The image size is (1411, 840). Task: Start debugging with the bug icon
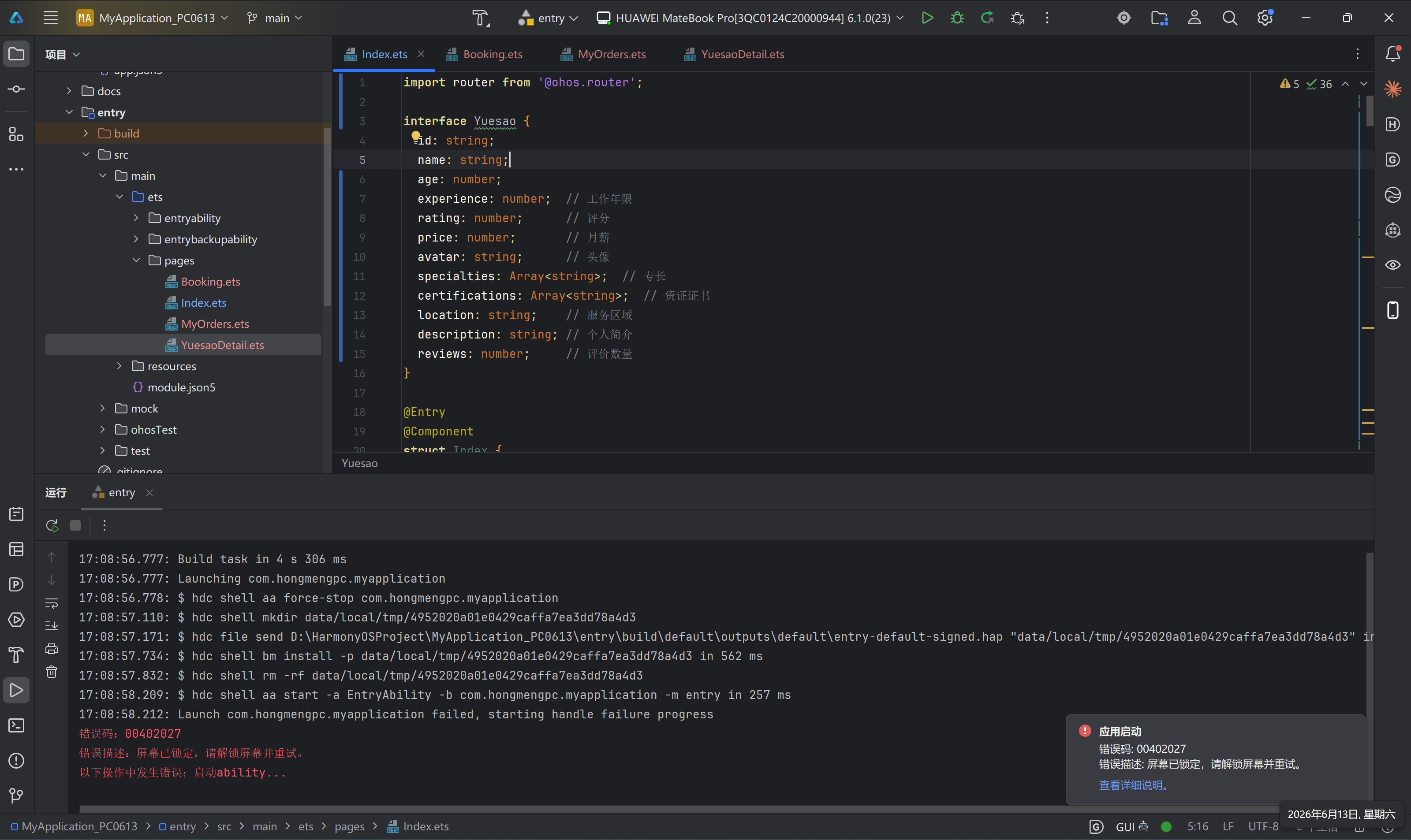(957, 18)
